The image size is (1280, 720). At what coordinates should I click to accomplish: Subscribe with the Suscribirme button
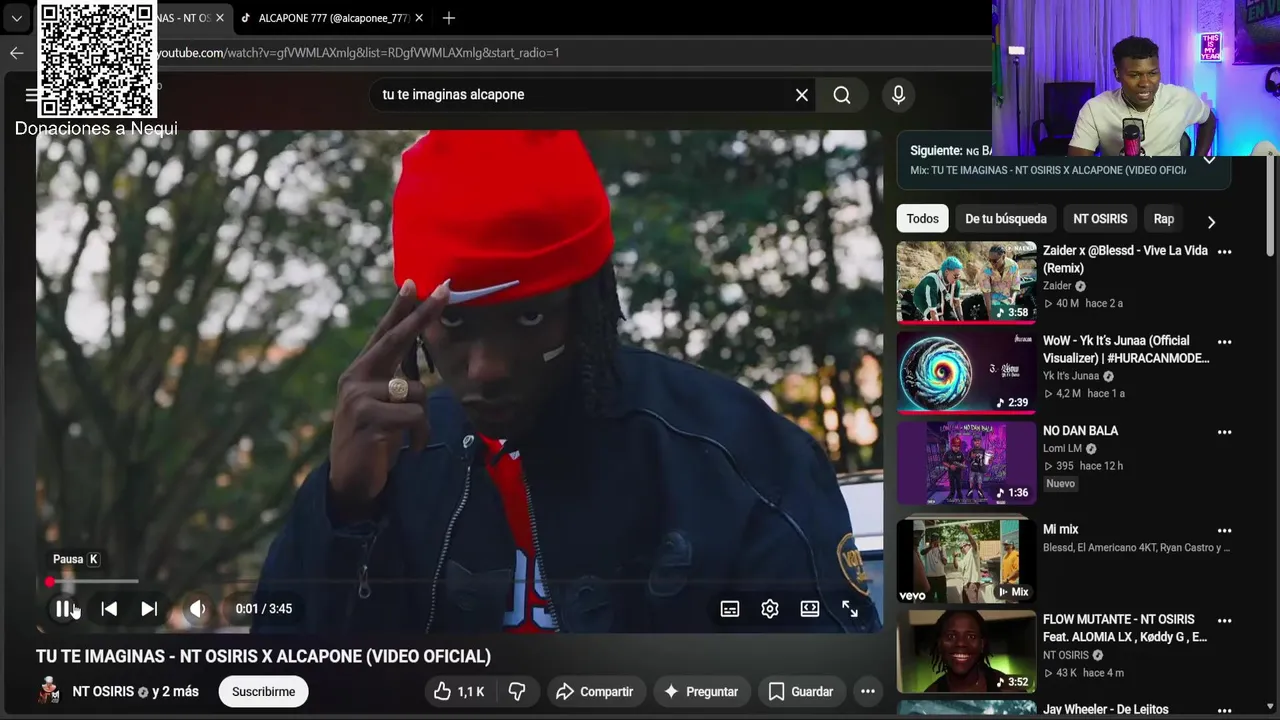tap(264, 692)
